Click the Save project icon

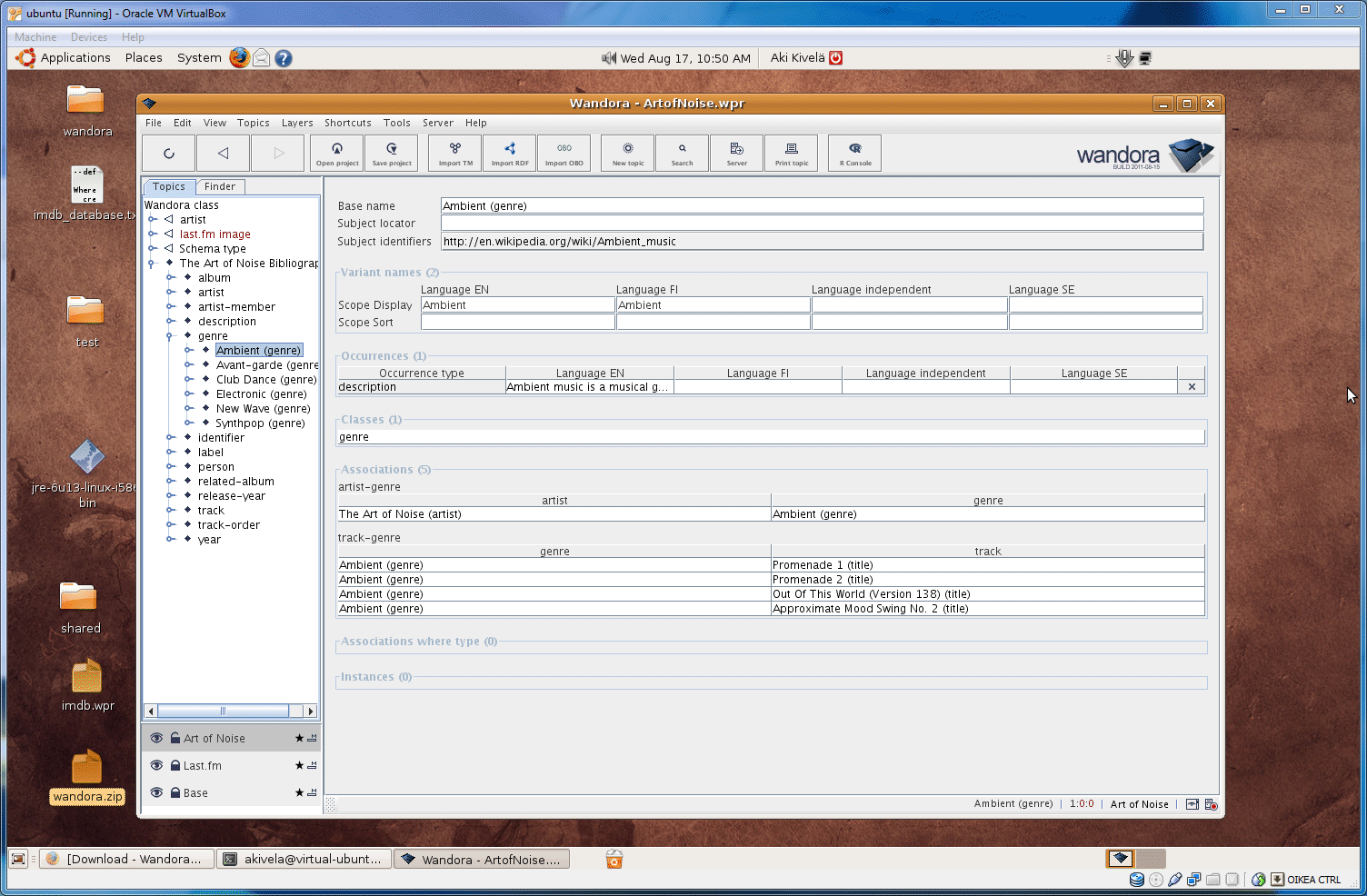coord(391,153)
